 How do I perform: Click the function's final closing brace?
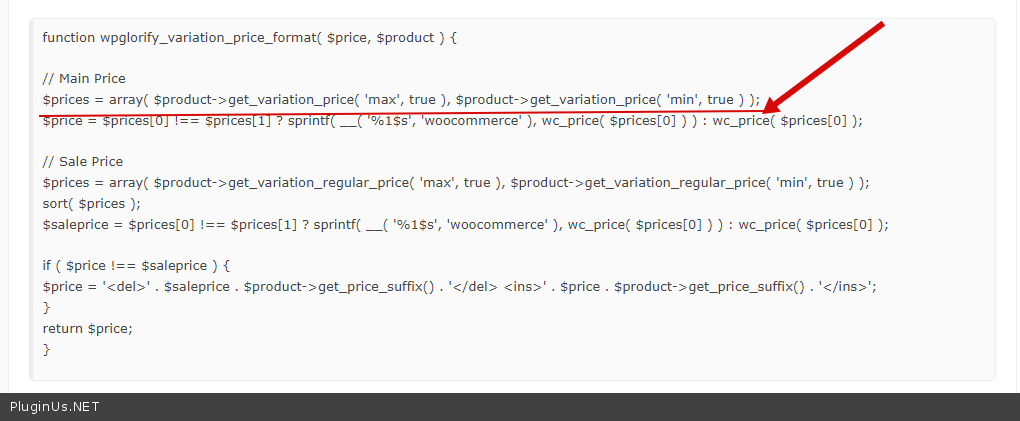point(46,349)
